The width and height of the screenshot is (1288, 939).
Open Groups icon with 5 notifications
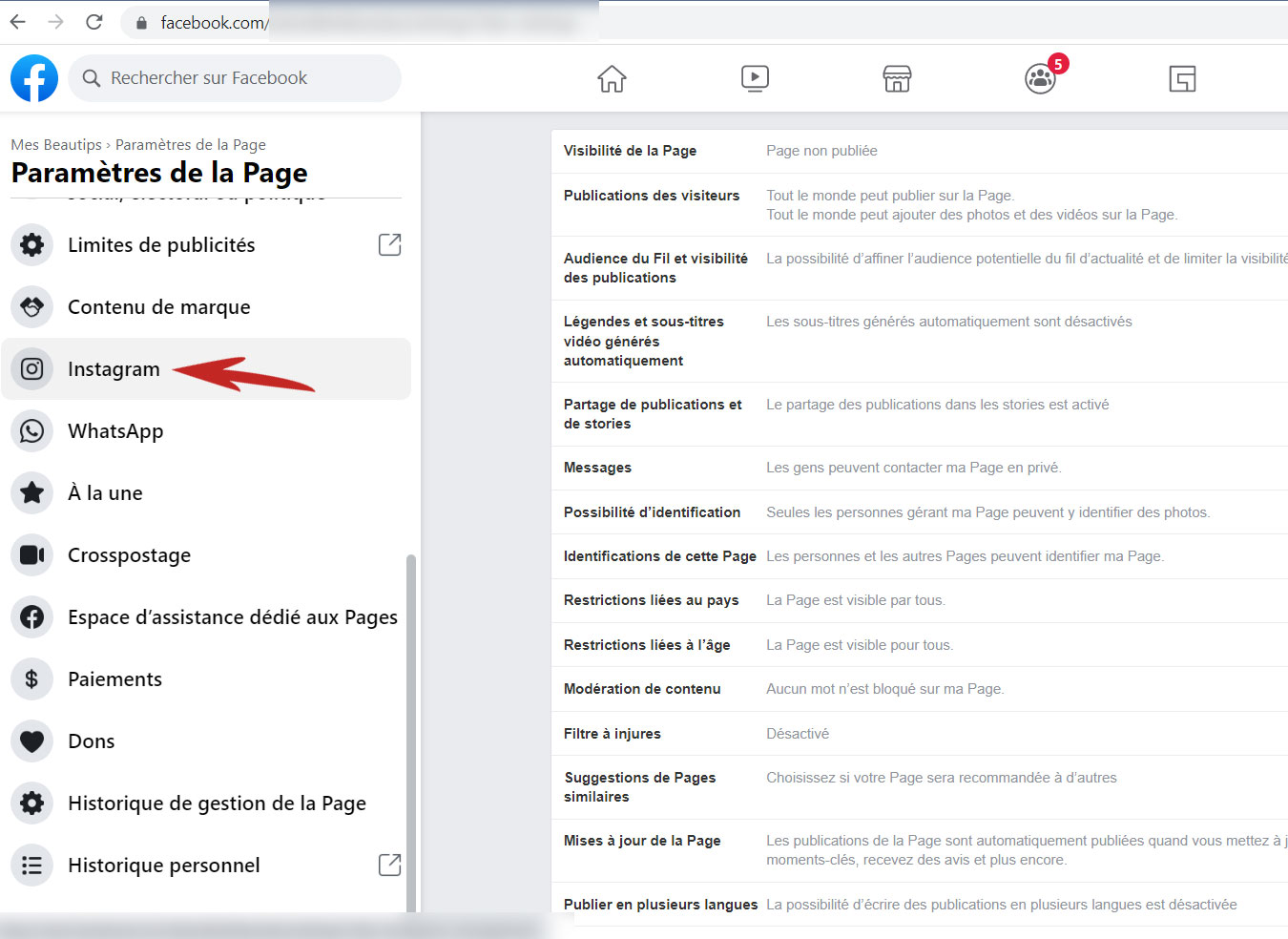coord(1040,78)
